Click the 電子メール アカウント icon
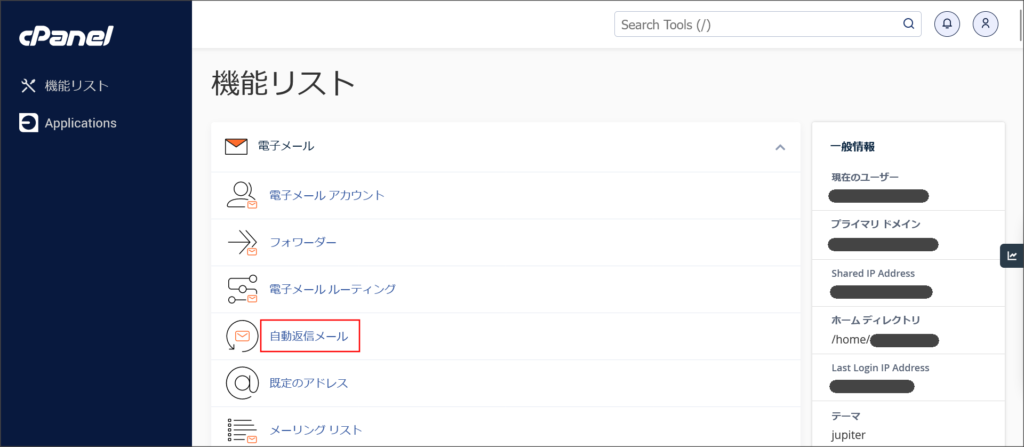 click(x=241, y=195)
